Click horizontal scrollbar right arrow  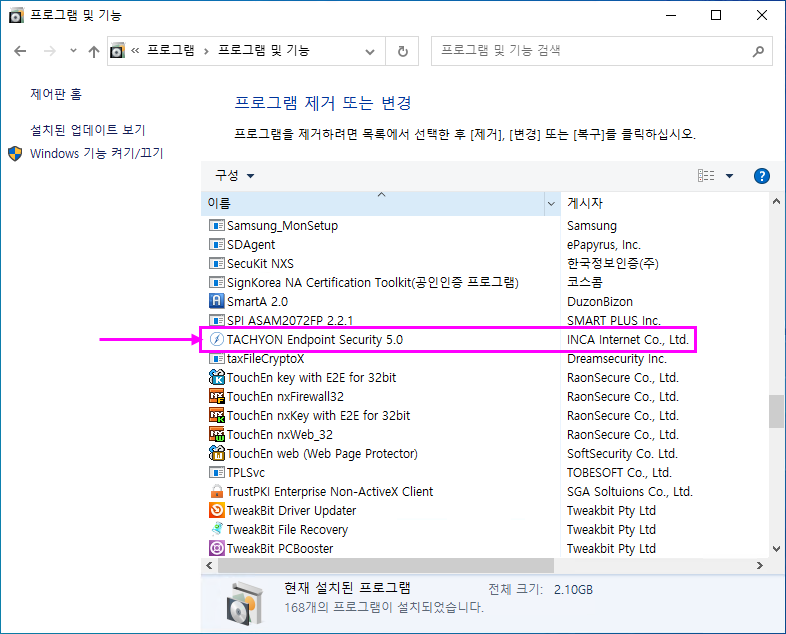pyautogui.click(x=760, y=565)
